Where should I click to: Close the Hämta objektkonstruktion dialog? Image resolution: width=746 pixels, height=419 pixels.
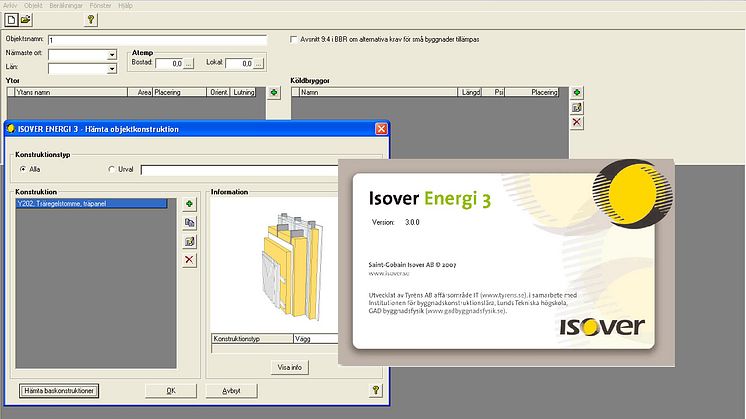(381, 129)
